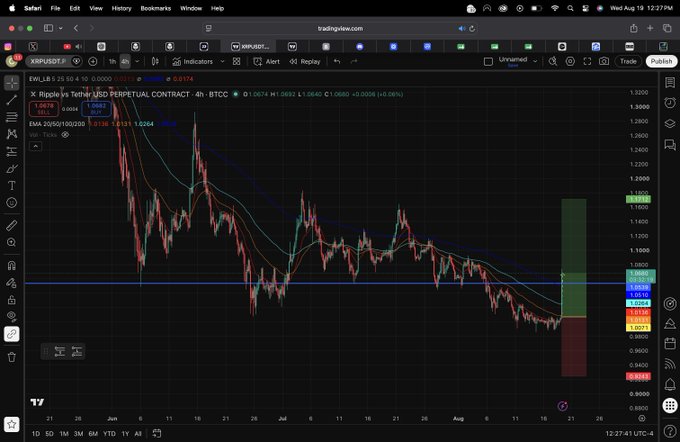Image resolution: width=680 pixels, height=442 pixels.
Task: Open the calendar panel on right sidebar
Action: 670,344
